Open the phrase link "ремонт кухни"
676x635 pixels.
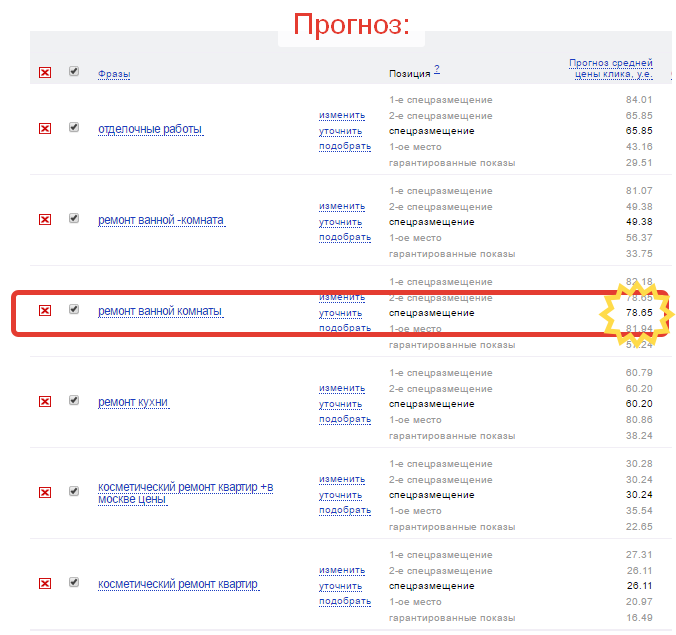133,402
